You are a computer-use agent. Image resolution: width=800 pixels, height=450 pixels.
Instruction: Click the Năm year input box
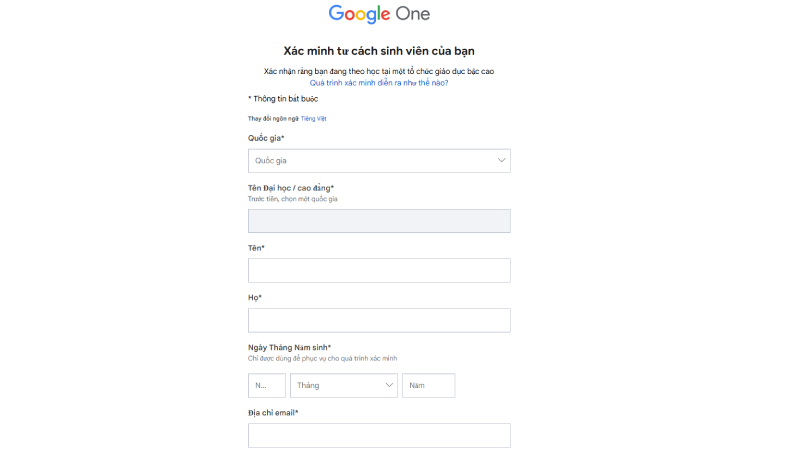tap(428, 385)
